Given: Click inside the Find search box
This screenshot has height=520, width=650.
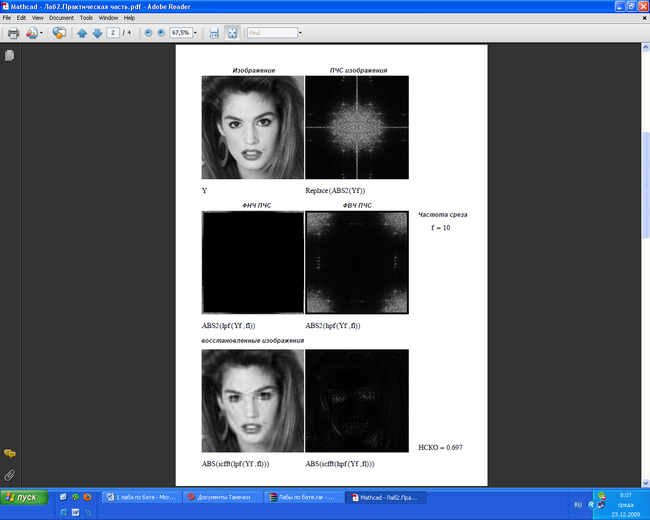Looking at the screenshot, I should [268, 33].
